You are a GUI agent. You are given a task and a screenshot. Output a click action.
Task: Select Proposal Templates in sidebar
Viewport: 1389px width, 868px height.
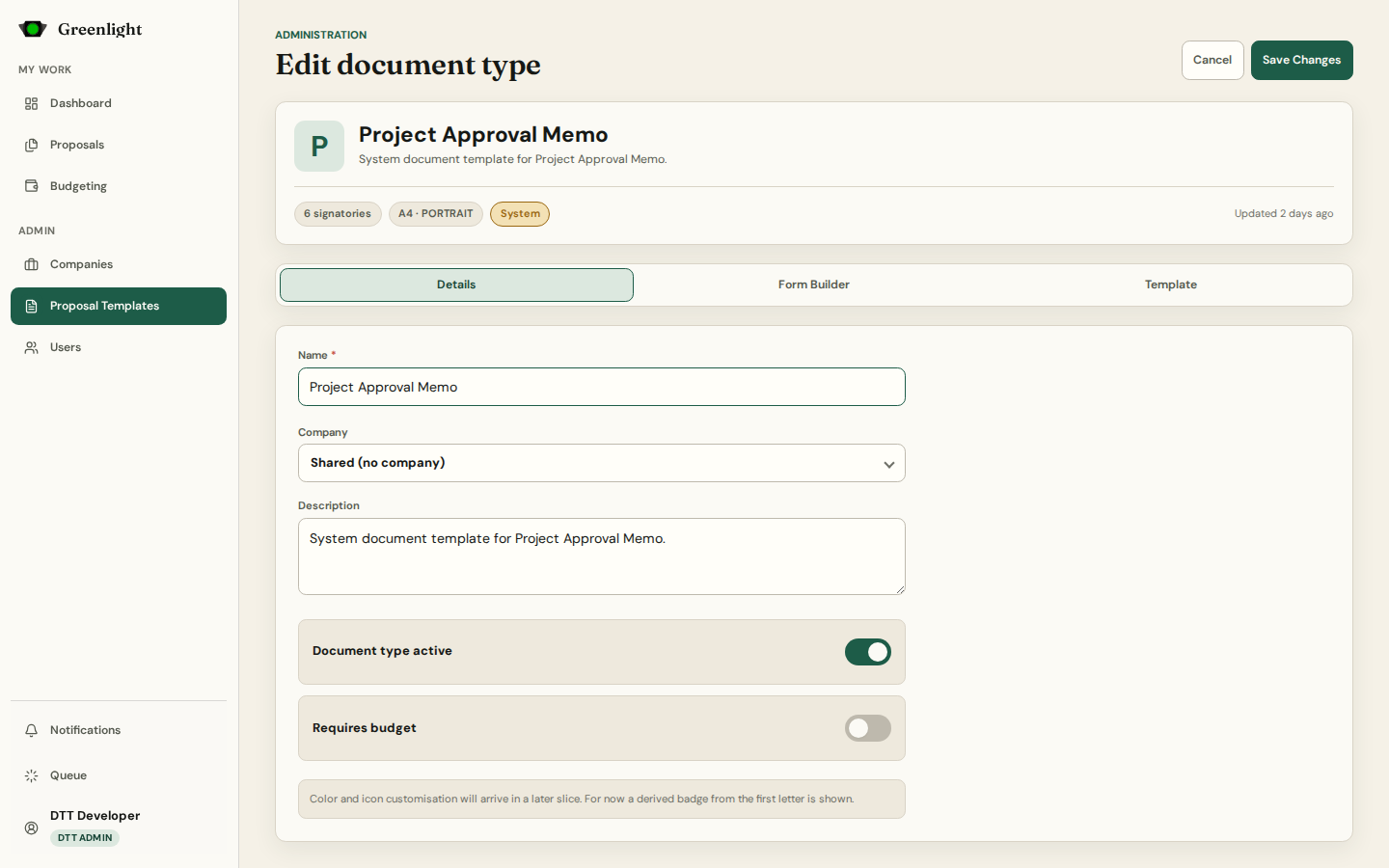click(119, 306)
